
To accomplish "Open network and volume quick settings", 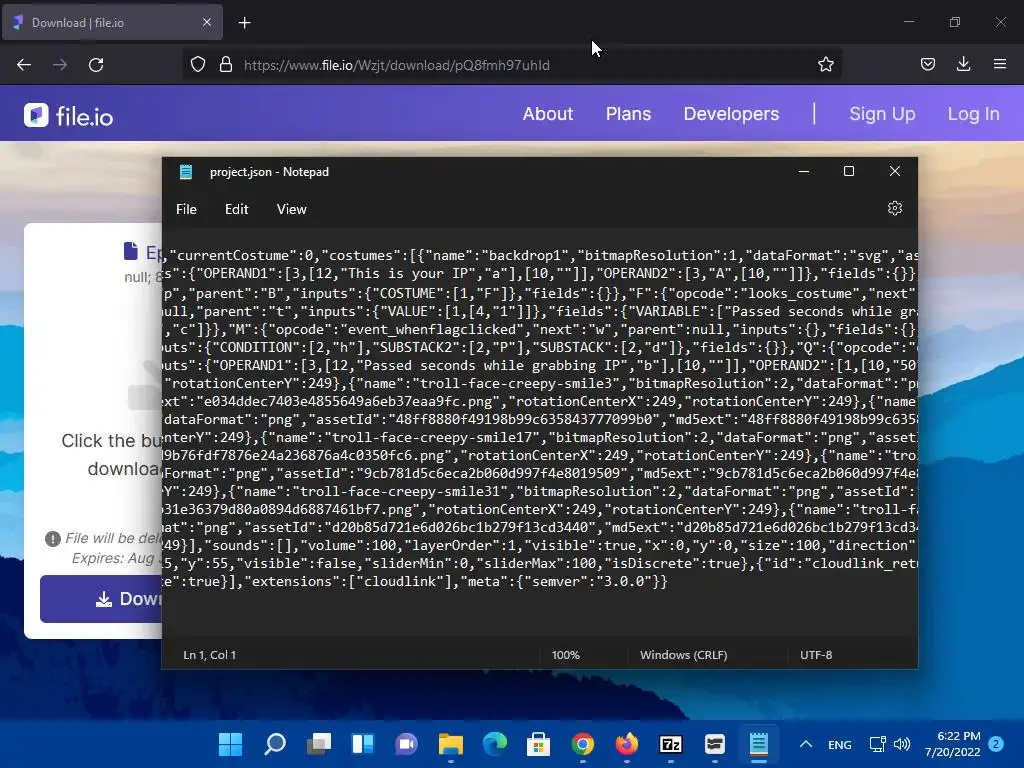I will click(889, 744).
